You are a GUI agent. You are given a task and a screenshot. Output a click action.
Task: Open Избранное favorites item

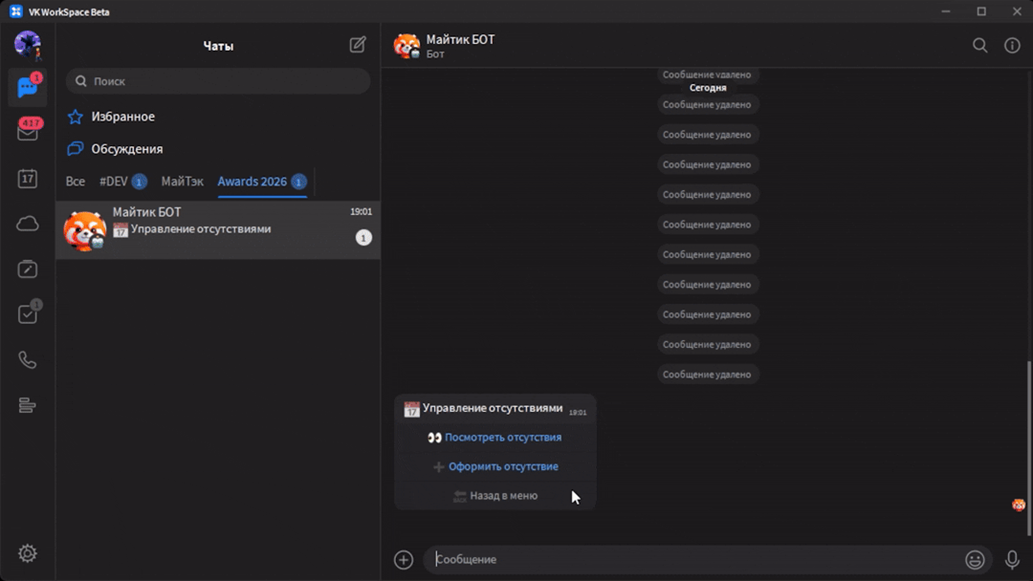click(122, 117)
